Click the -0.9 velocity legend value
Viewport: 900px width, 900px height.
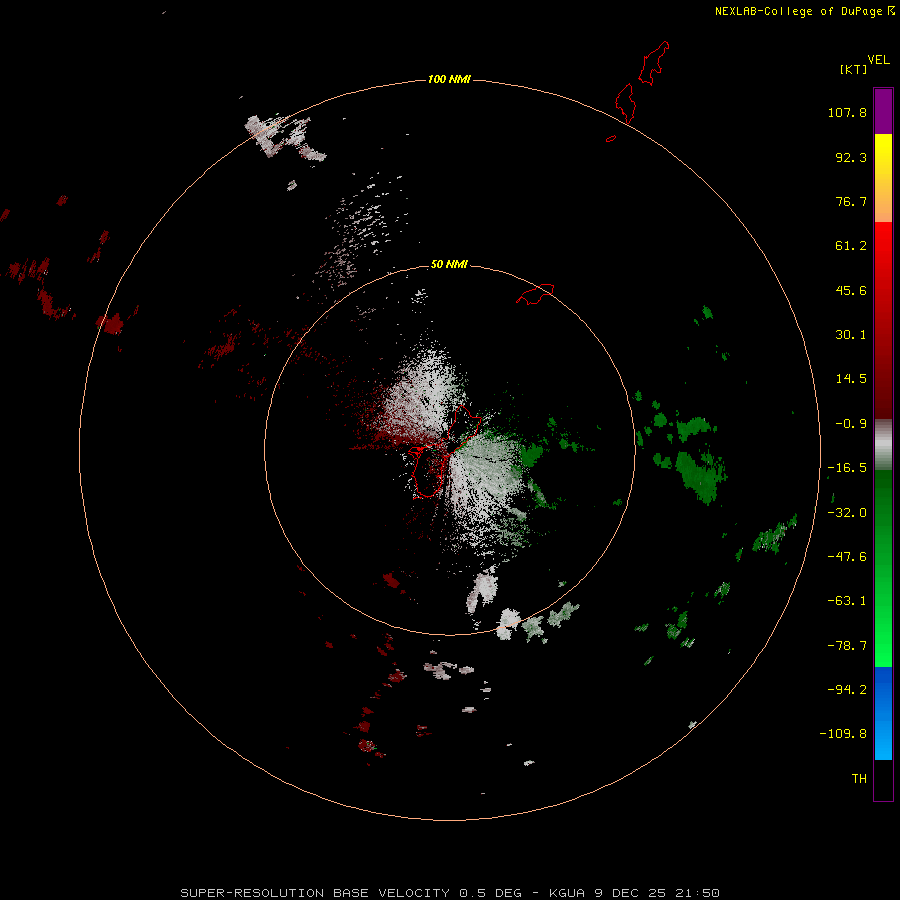pos(851,424)
